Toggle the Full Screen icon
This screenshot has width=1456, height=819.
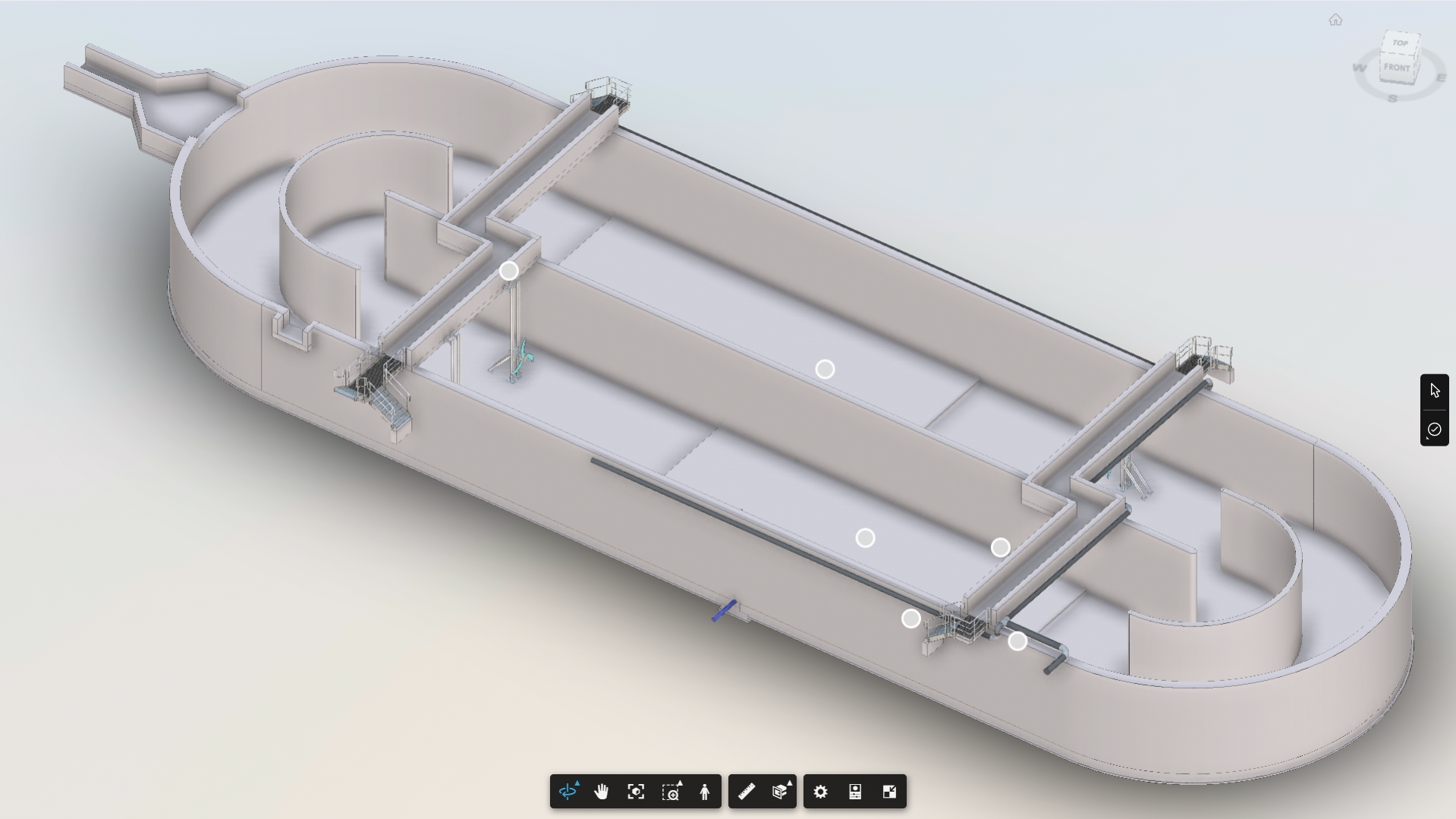[x=889, y=792]
